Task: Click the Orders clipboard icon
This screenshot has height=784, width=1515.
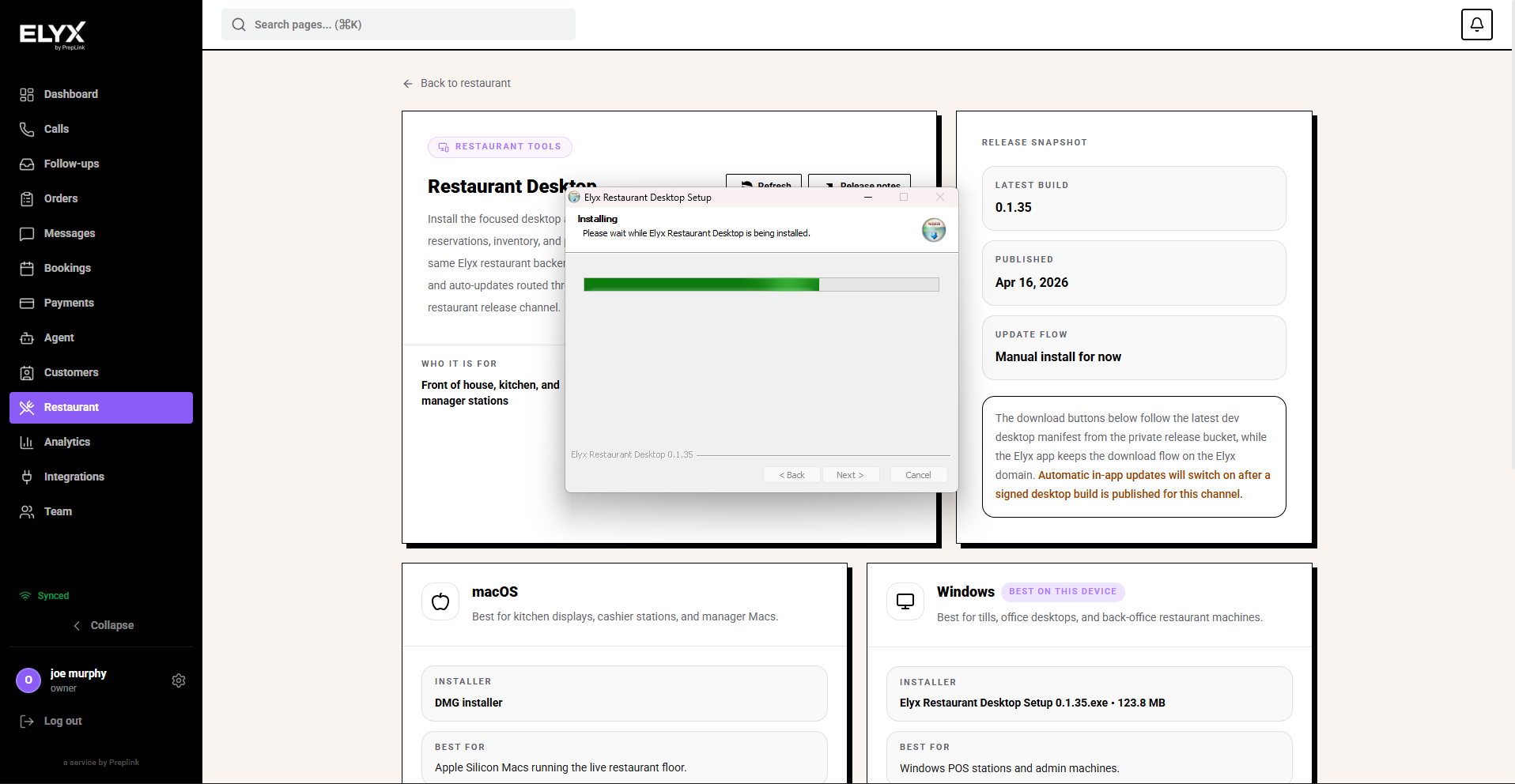Action: tap(27, 199)
